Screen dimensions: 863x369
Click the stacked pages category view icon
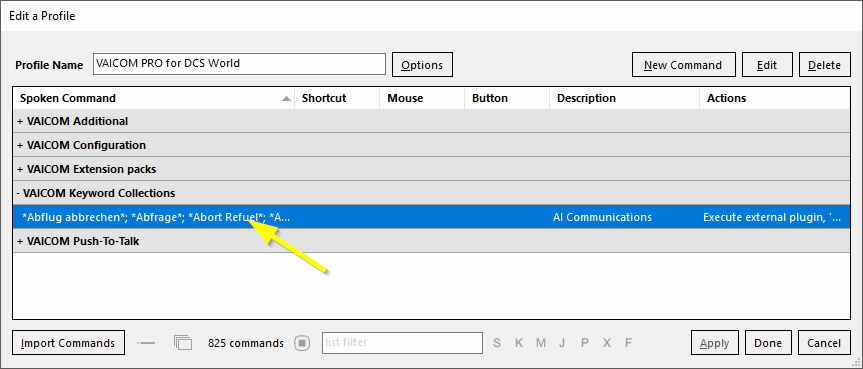[183, 343]
